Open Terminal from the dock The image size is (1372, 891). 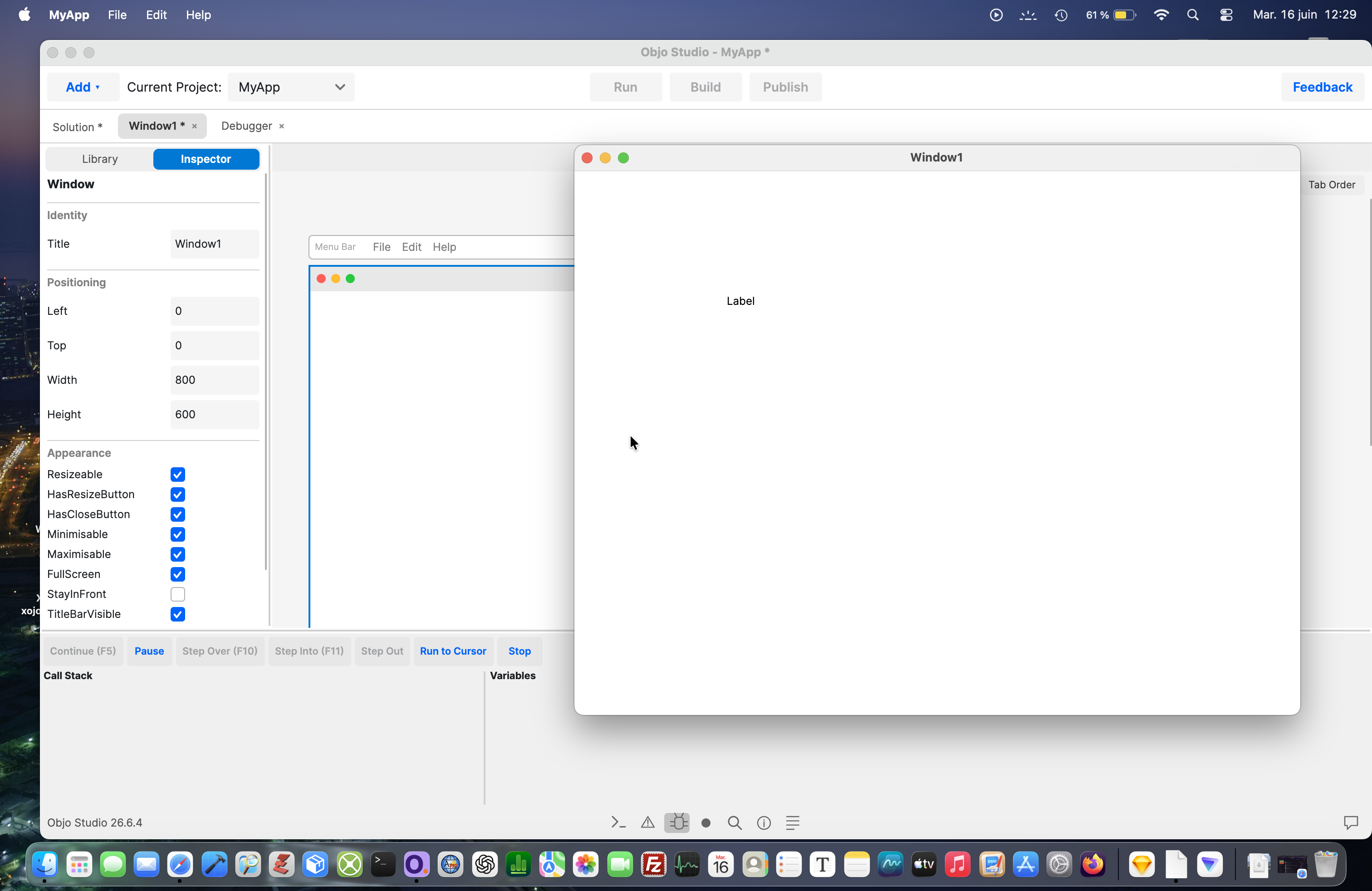[383, 865]
